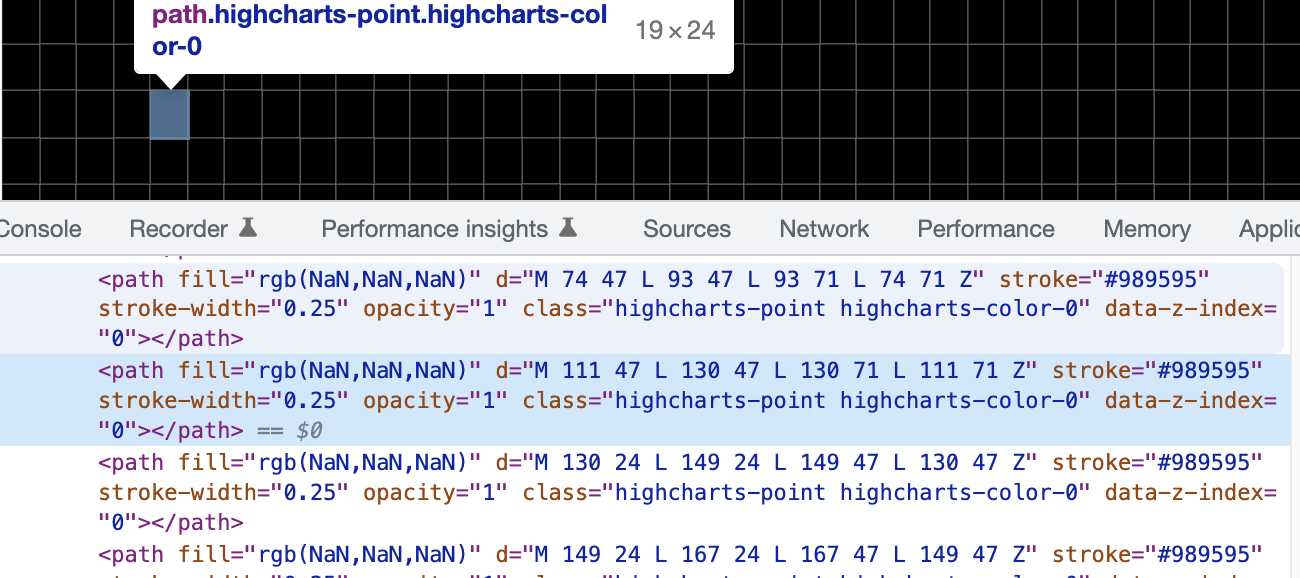Open the Application panel
Viewport: 1300px width, 578px height.
[x=1268, y=228]
